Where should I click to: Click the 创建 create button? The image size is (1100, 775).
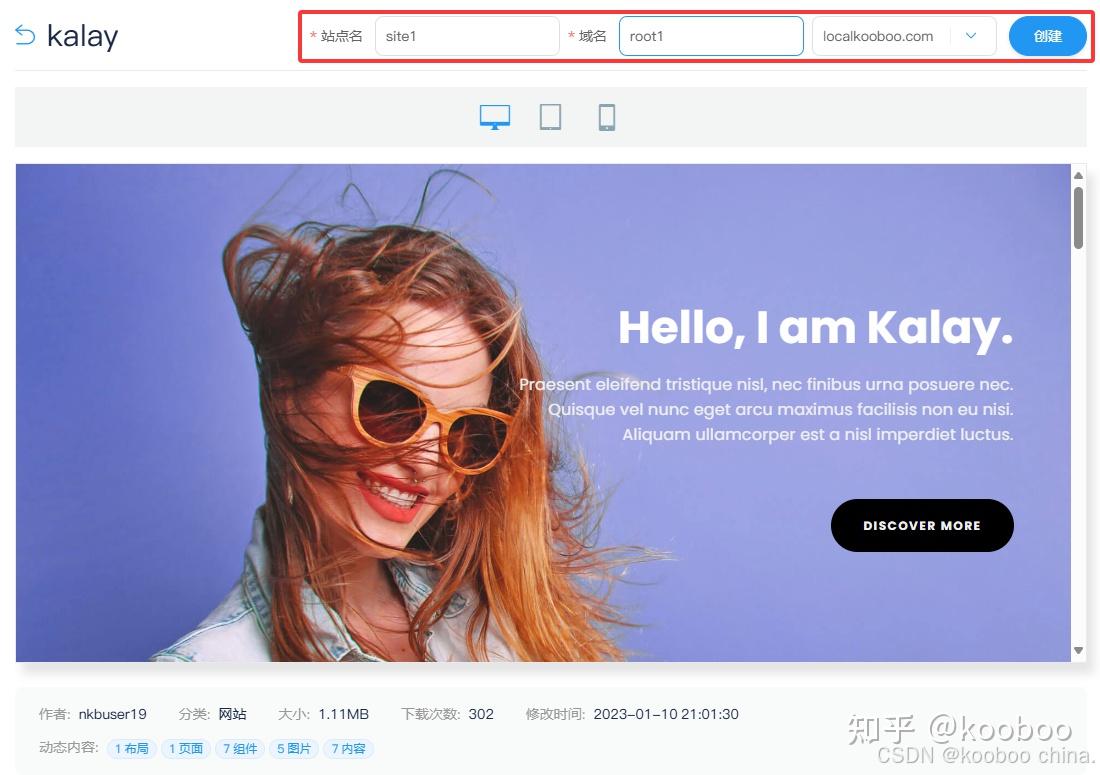coord(1047,36)
